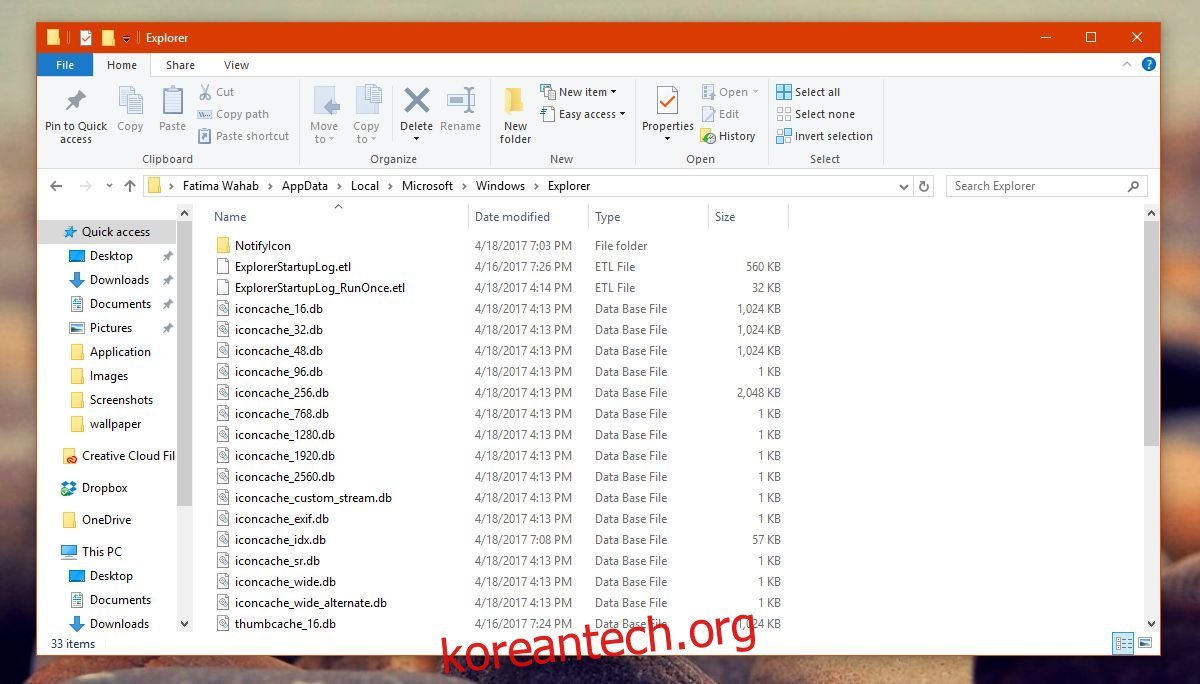Click the file list vertical scrollbar
The image size is (1200, 684).
point(1152,331)
